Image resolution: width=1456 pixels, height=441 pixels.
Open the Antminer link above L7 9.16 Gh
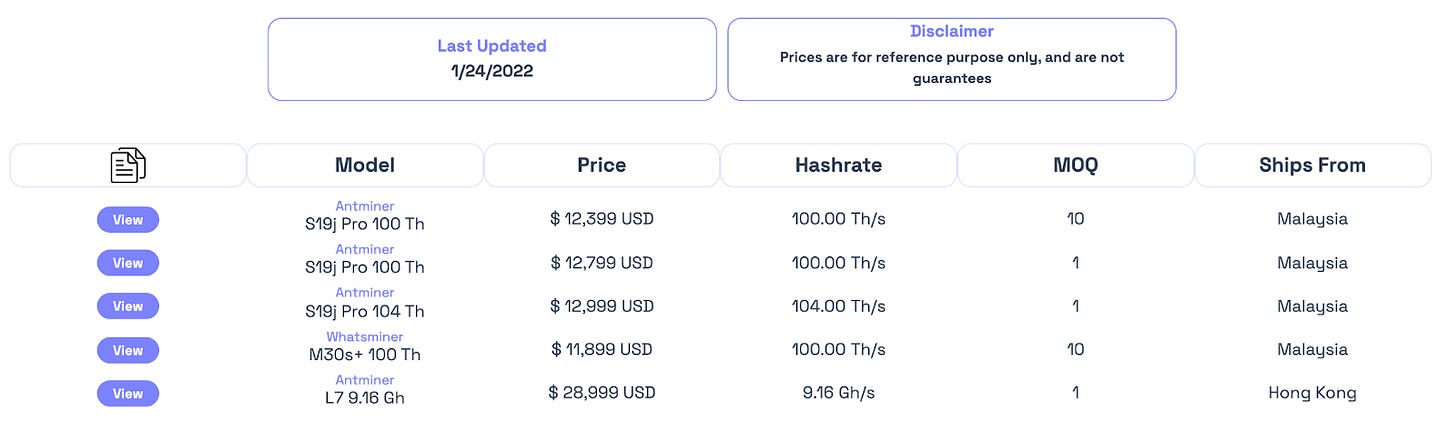[365, 380]
